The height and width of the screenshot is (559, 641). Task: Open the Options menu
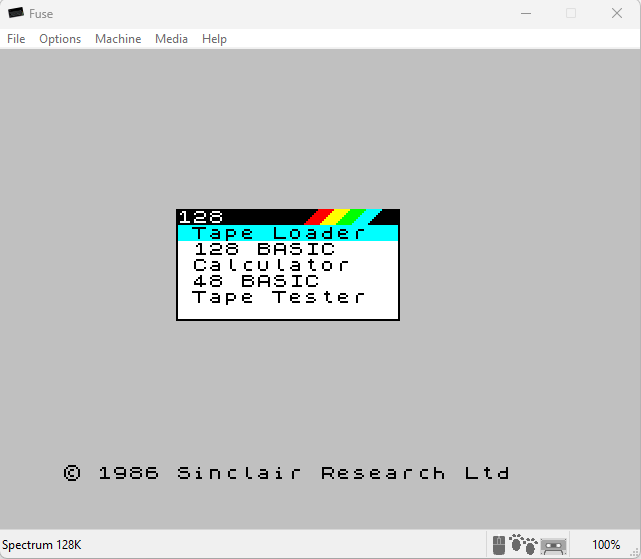click(x=60, y=39)
